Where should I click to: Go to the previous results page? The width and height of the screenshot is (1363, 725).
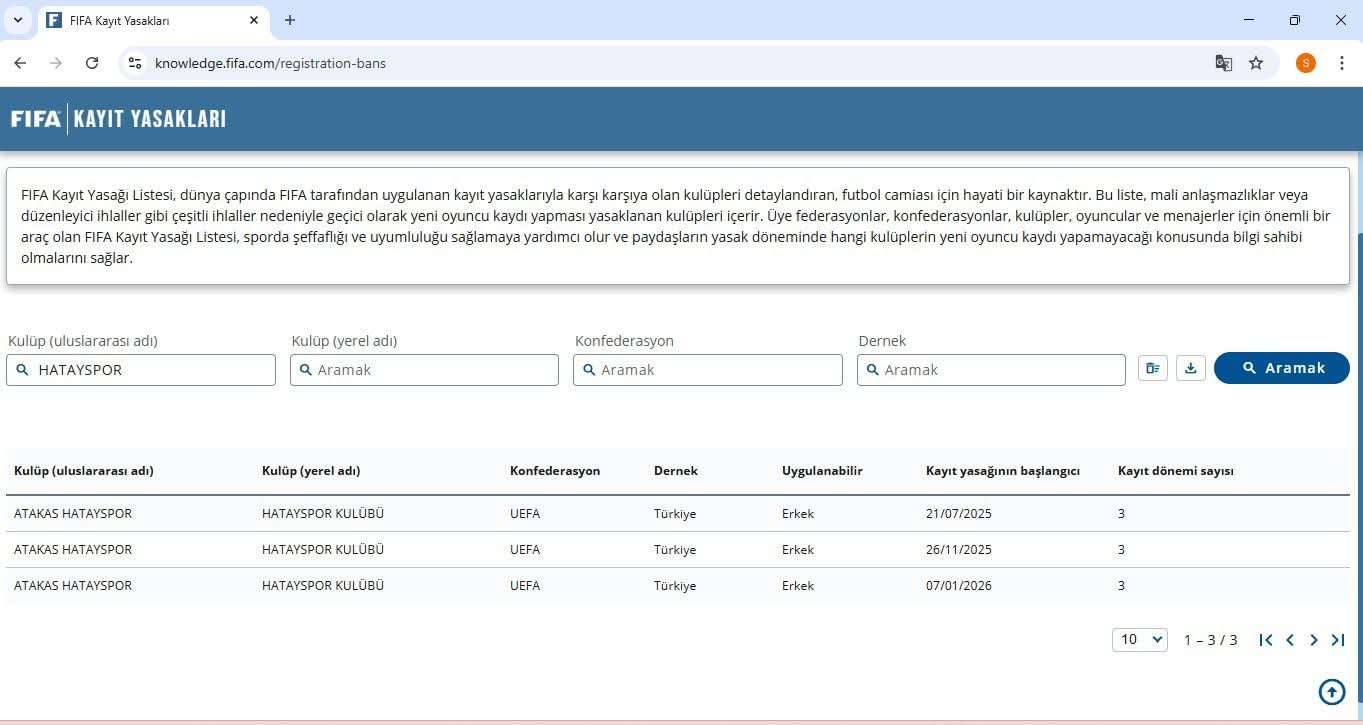tap(1290, 640)
